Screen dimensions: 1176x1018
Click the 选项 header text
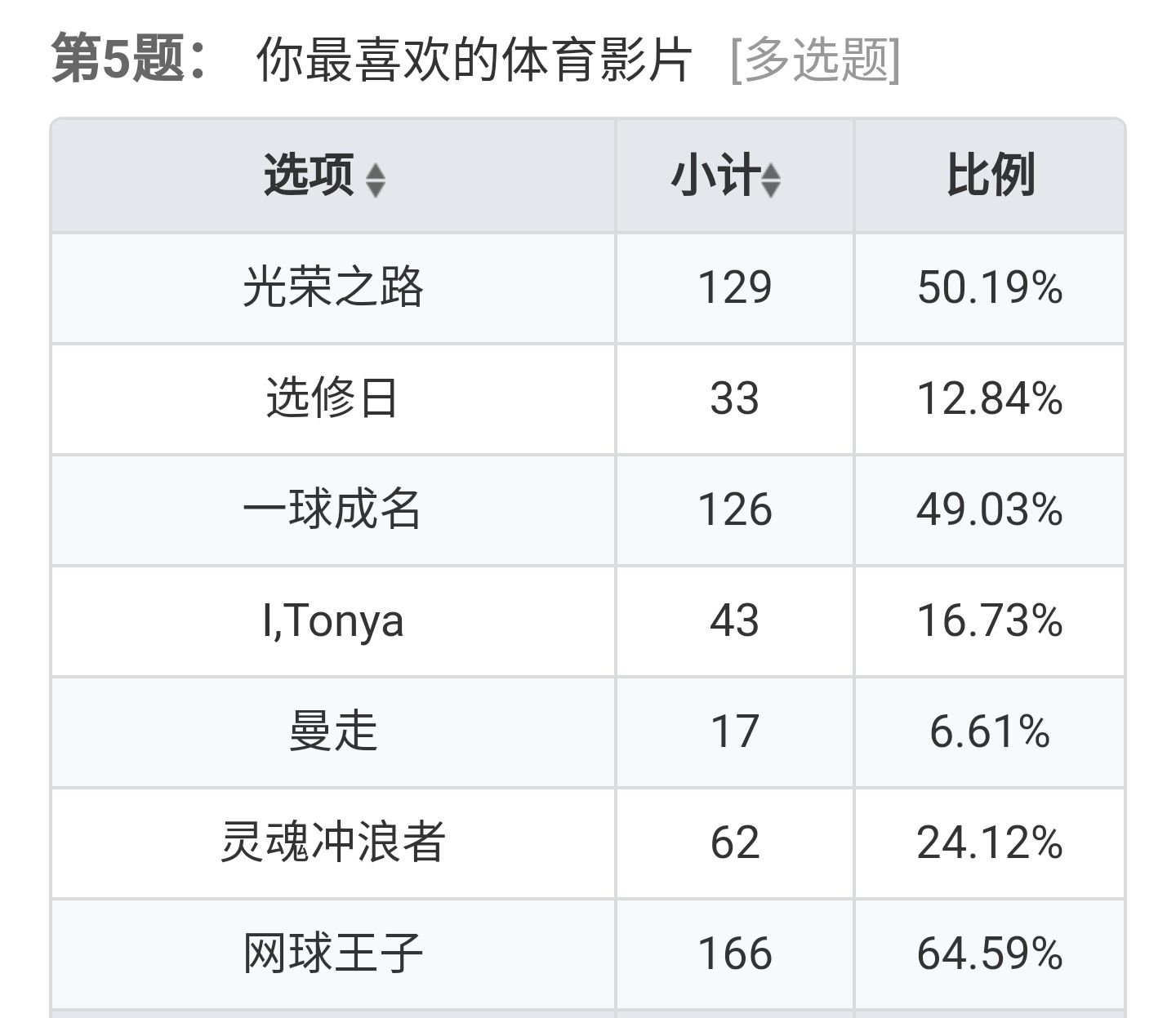(309, 176)
